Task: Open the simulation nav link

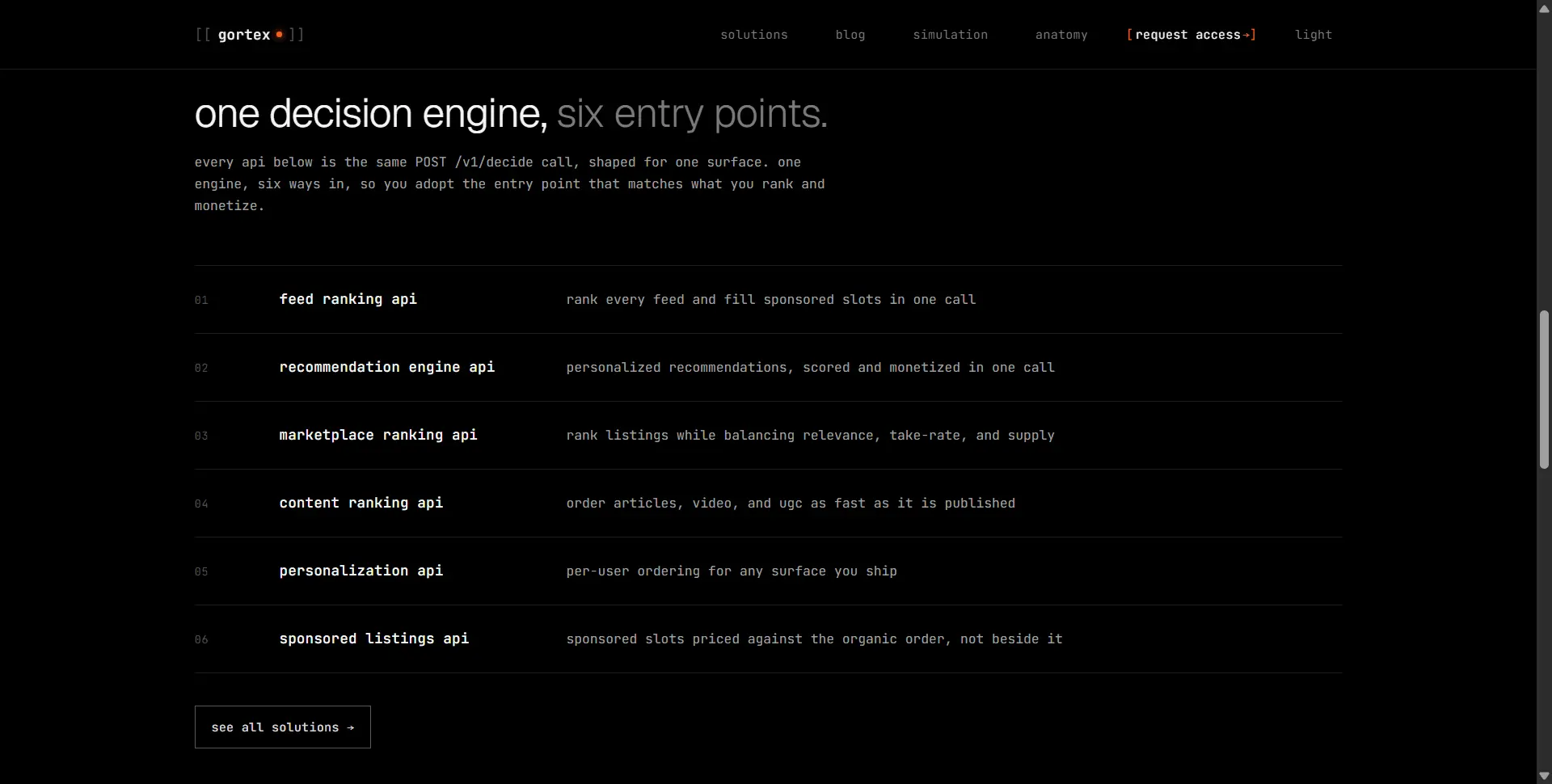Action: pos(950,35)
